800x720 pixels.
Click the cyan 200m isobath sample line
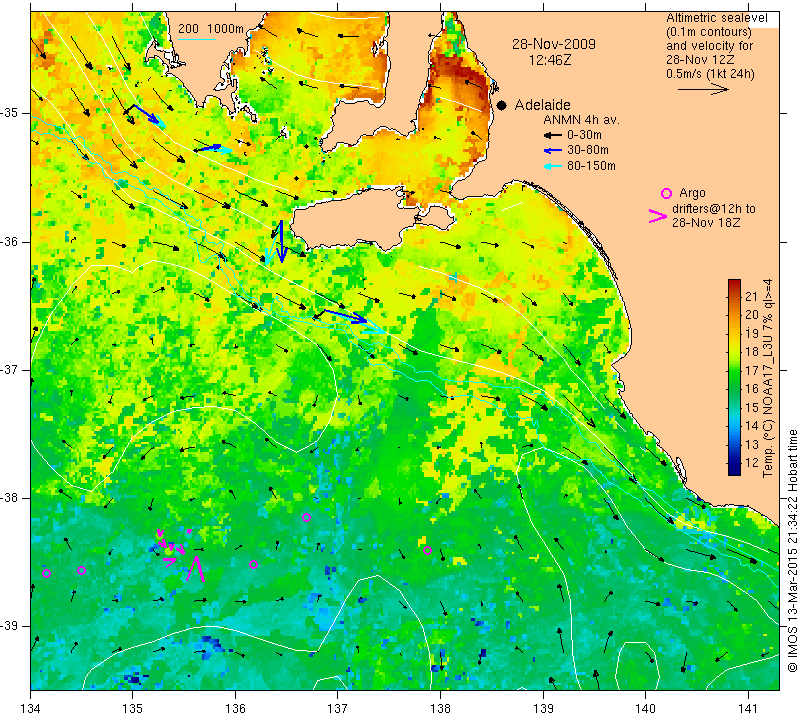197,39
